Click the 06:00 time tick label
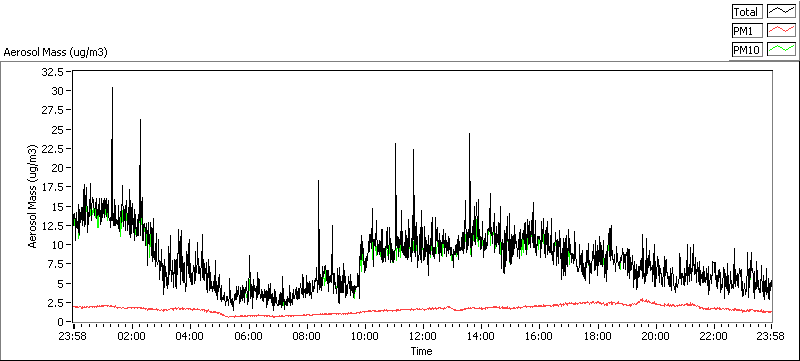 248,337
